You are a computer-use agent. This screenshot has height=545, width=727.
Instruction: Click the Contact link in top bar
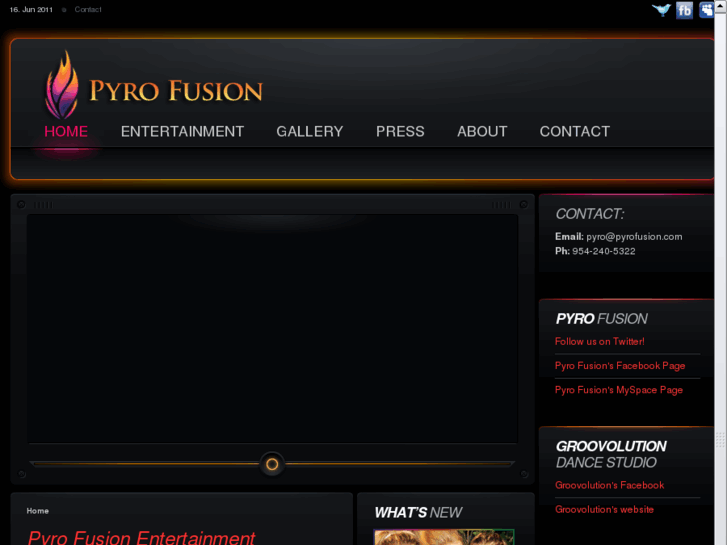pyautogui.click(x=88, y=9)
